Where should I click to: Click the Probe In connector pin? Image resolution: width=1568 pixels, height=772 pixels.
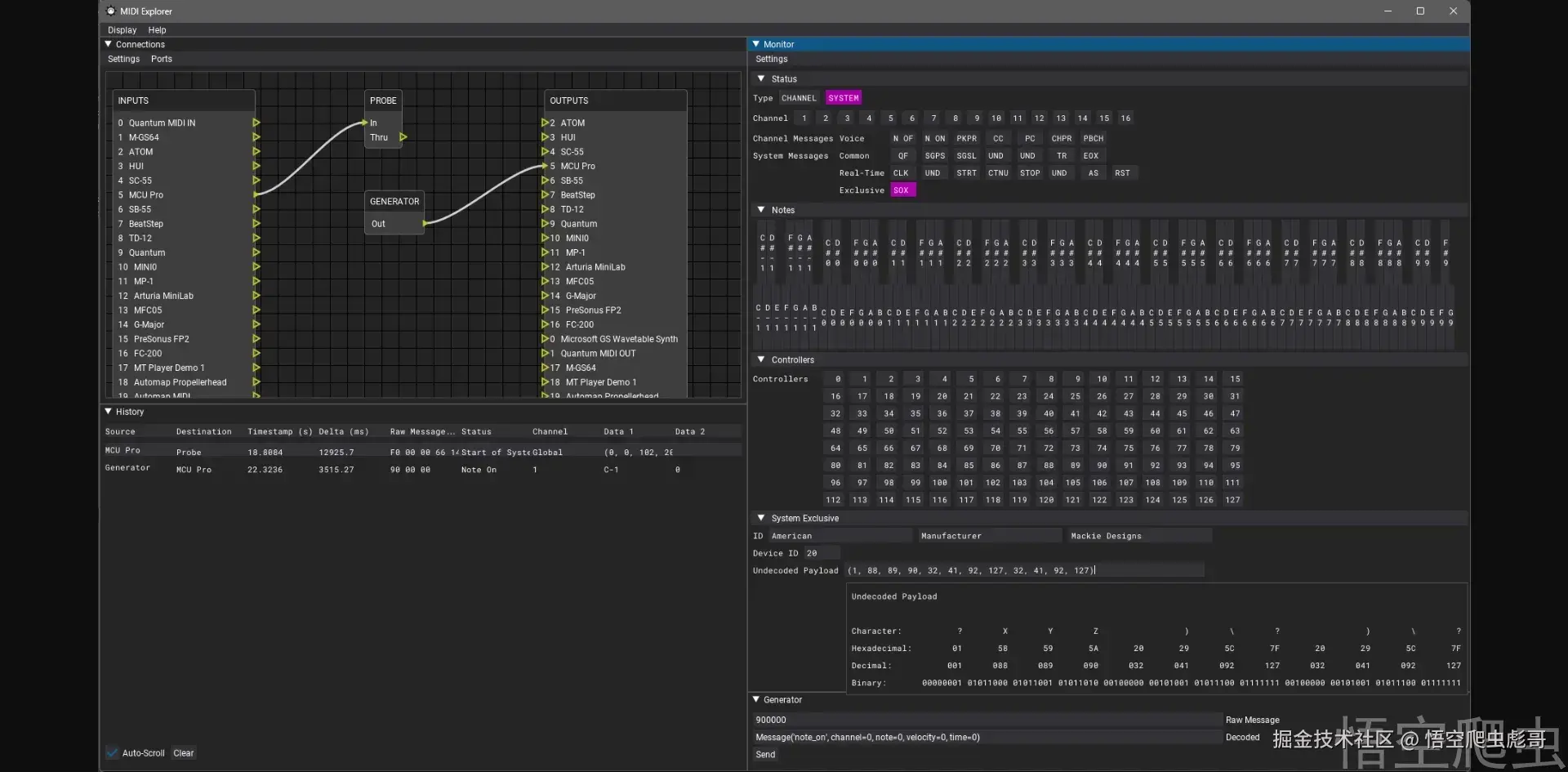pos(364,123)
